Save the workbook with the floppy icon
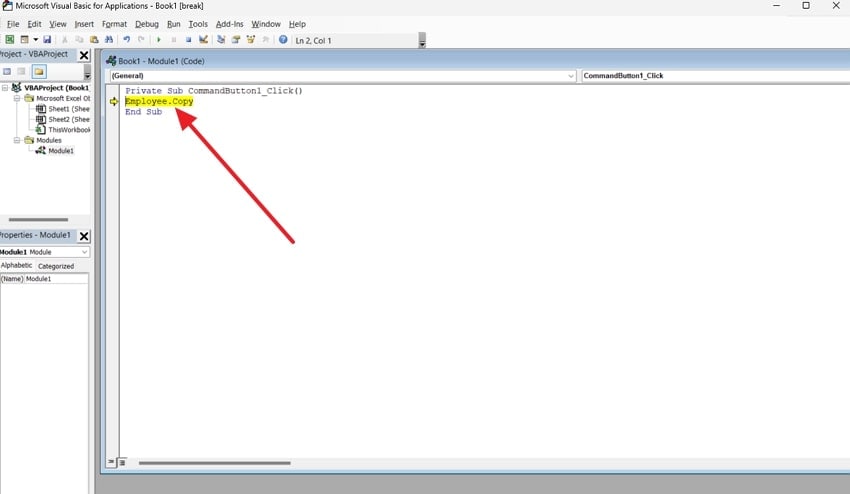850x494 pixels. [47, 40]
